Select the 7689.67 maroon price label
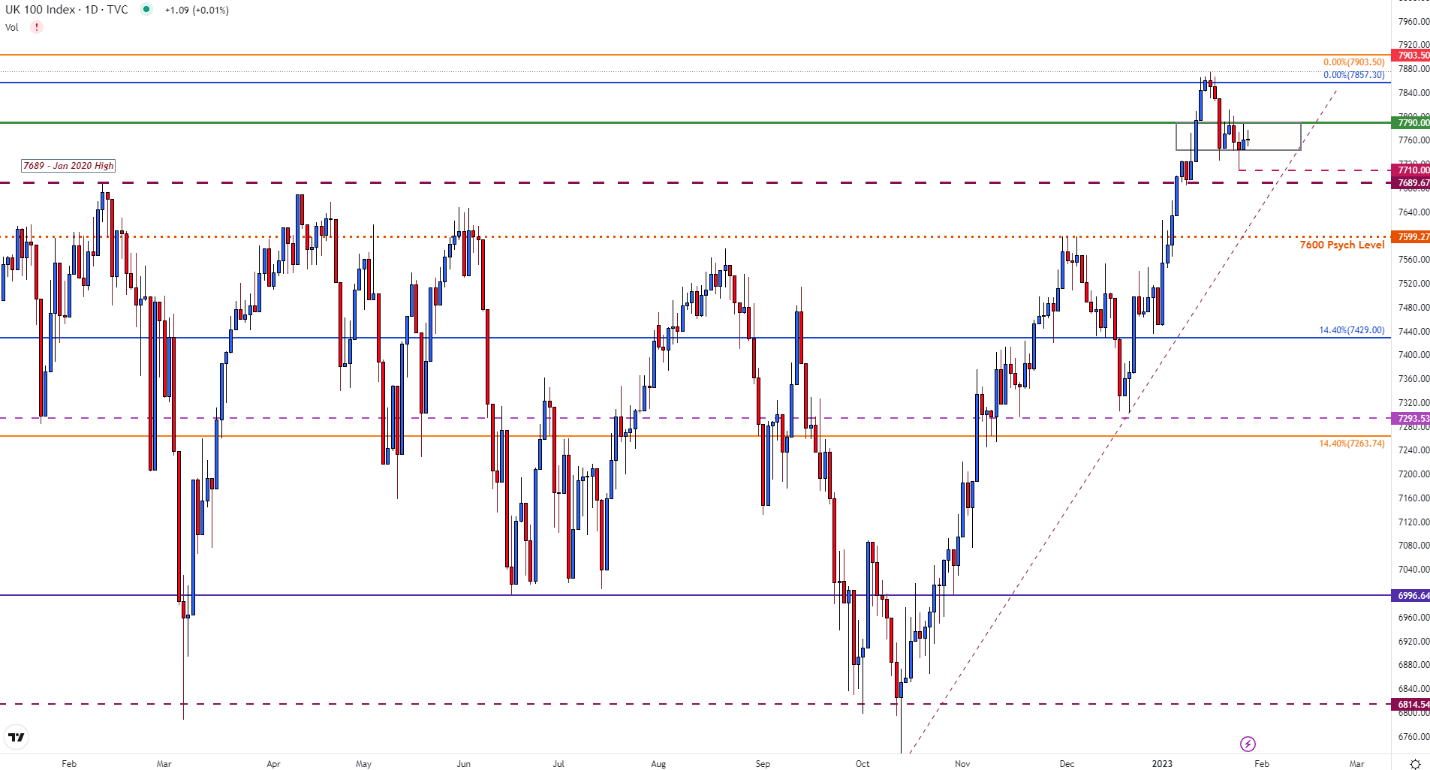This screenshot has width=1430, height=770. pyautogui.click(x=1411, y=183)
